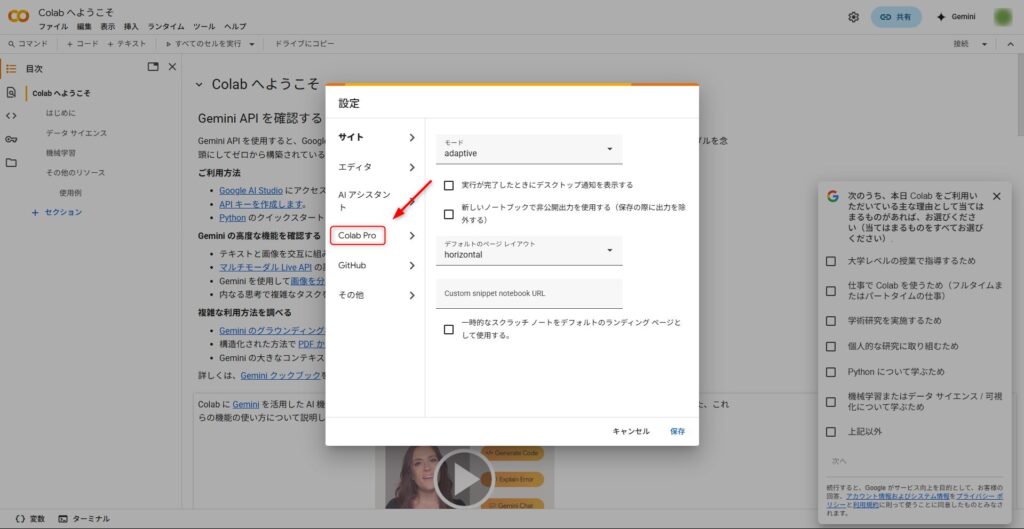Click the 共有 share button

coord(895,17)
